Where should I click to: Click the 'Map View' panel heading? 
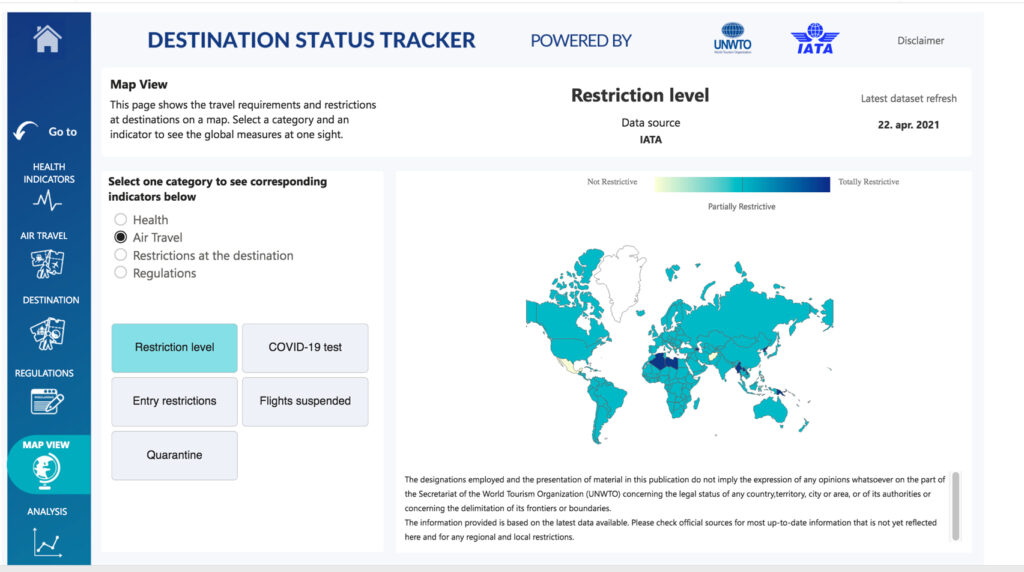(138, 84)
